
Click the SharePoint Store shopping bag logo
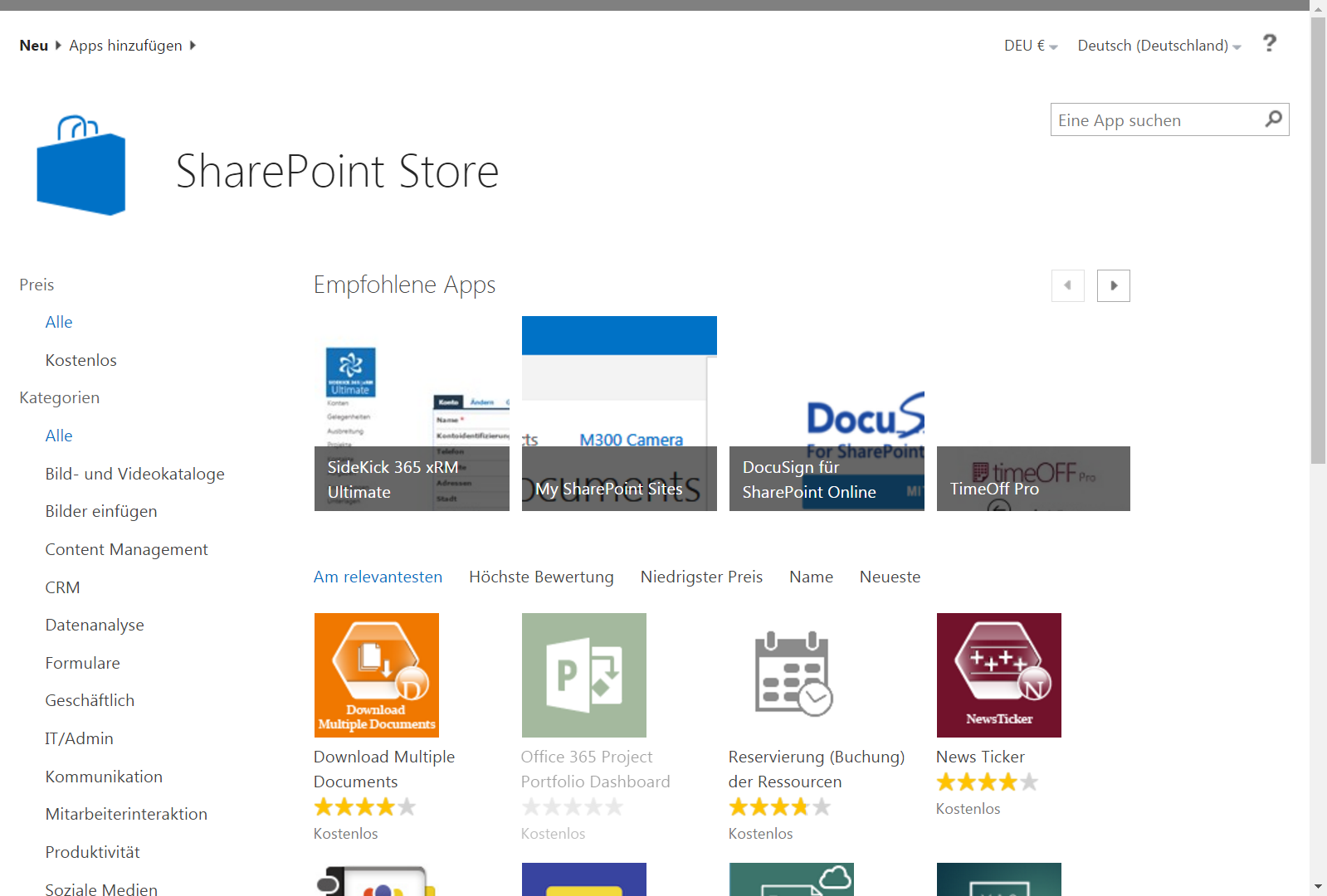click(x=80, y=166)
